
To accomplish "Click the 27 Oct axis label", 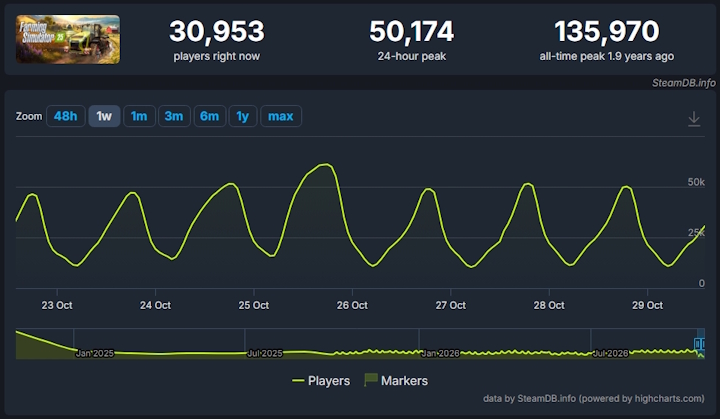I will (x=450, y=305).
